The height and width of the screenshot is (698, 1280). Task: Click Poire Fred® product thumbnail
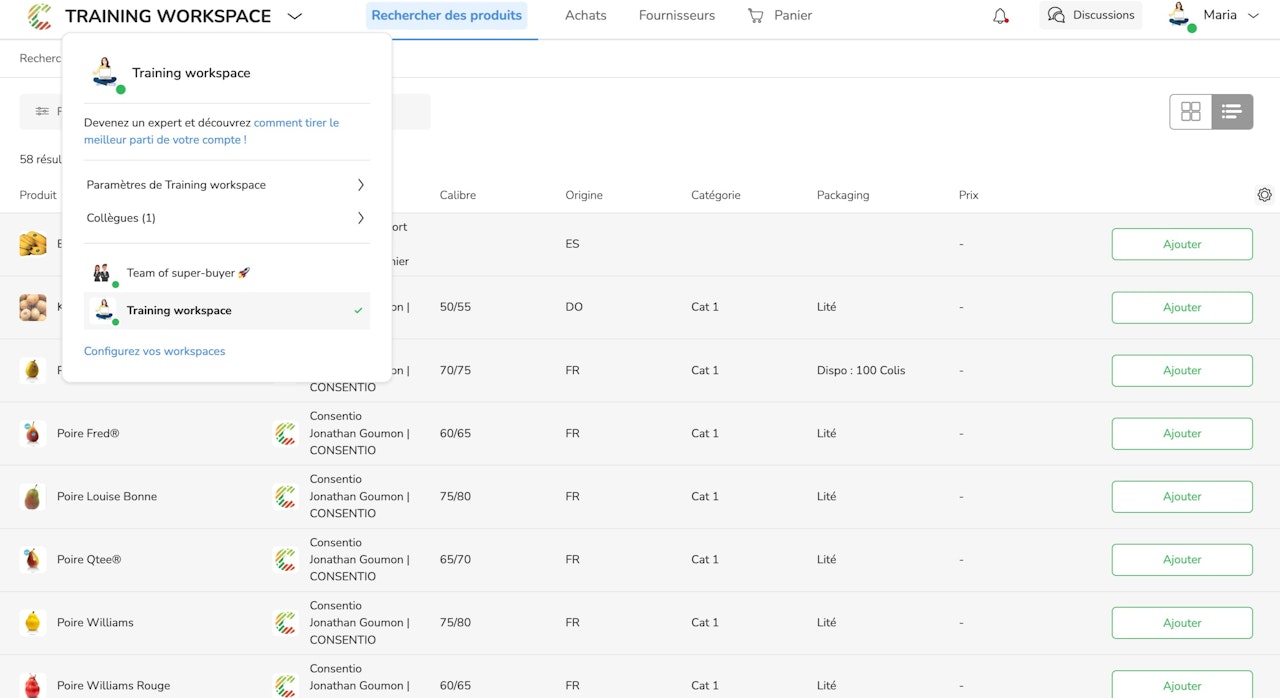[x=33, y=433]
